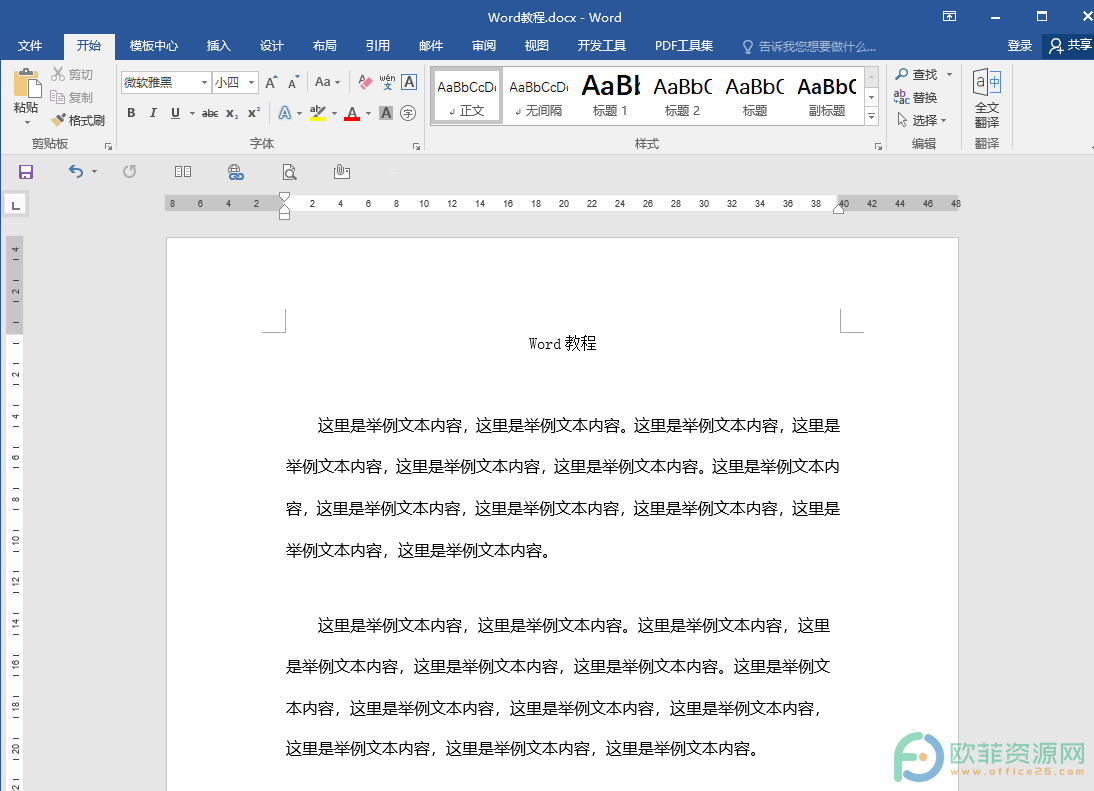The width and height of the screenshot is (1094, 791).
Task: Open print preview with magnifier page icon
Action: tap(289, 172)
